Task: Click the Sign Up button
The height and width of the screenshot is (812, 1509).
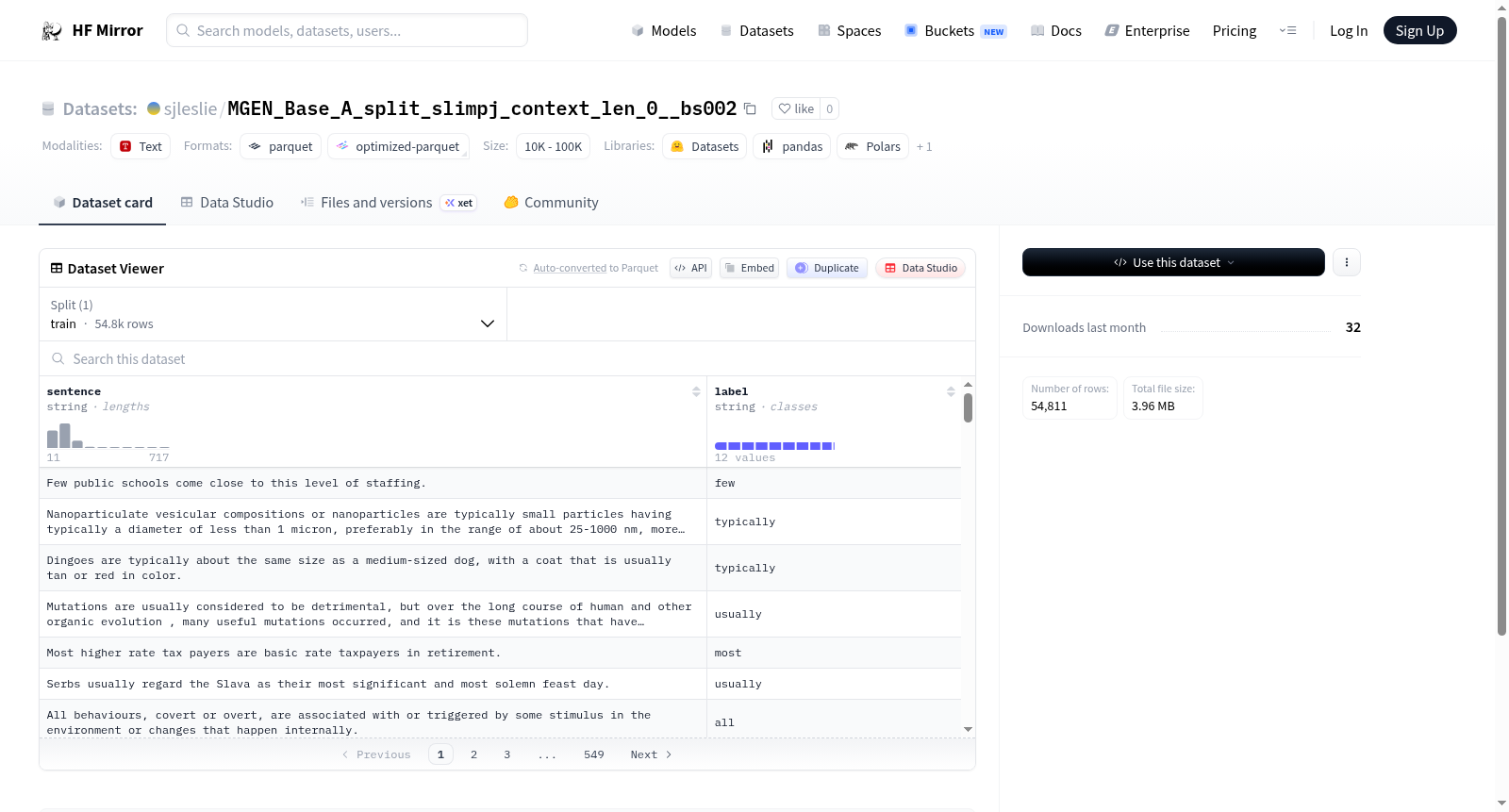Action: (x=1419, y=30)
